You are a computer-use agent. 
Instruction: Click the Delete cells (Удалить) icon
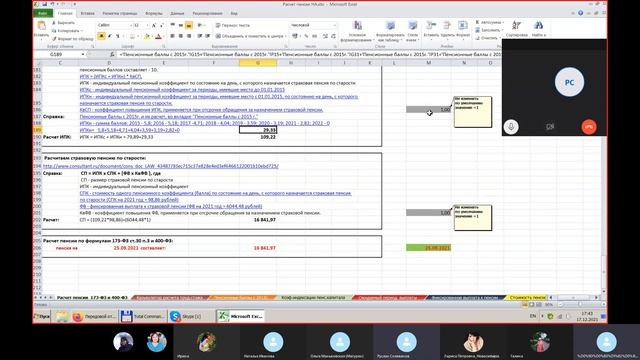coord(447,26)
